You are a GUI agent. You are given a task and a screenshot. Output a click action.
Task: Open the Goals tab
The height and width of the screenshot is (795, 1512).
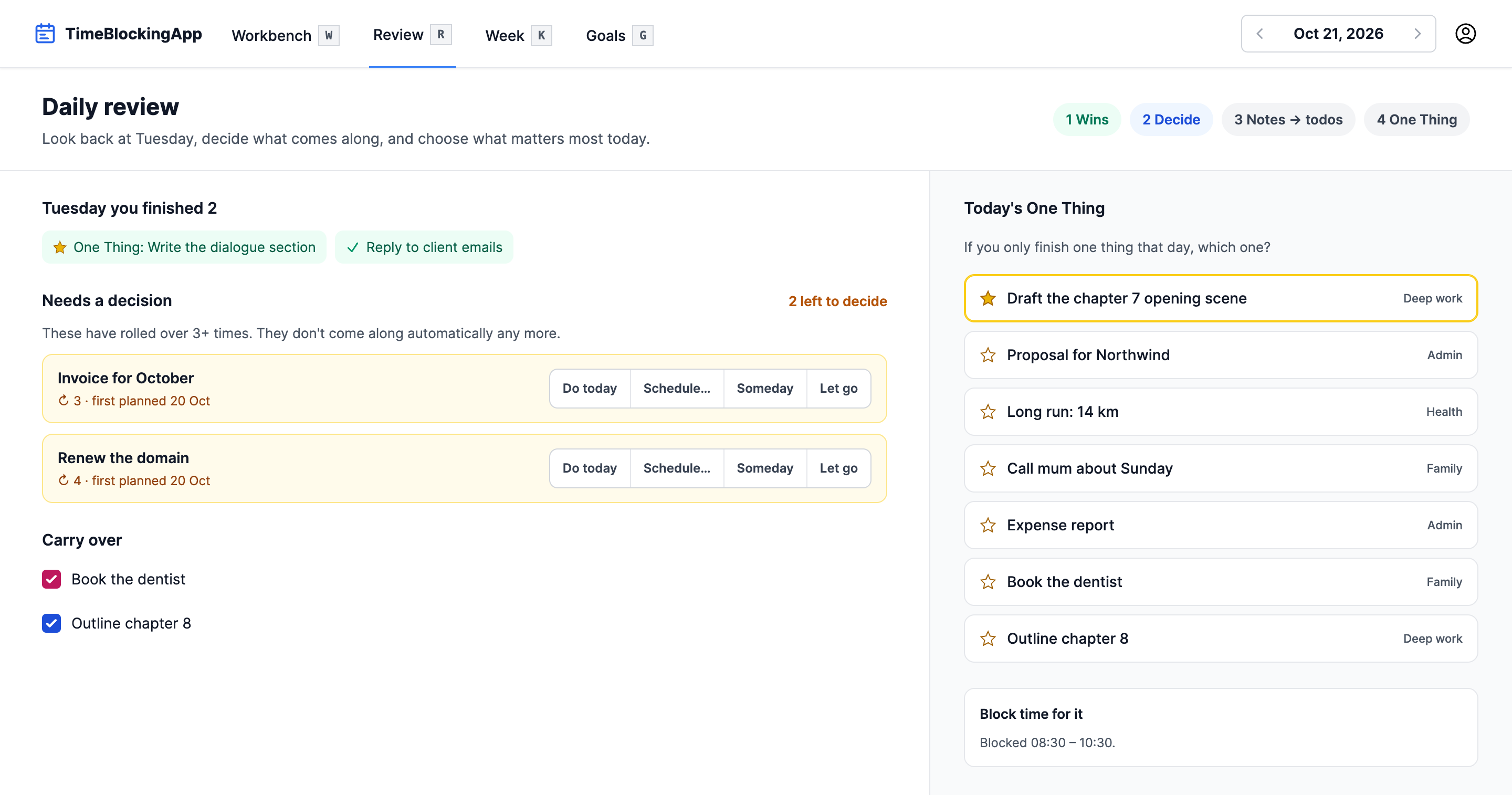pyautogui.click(x=619, y=35)
